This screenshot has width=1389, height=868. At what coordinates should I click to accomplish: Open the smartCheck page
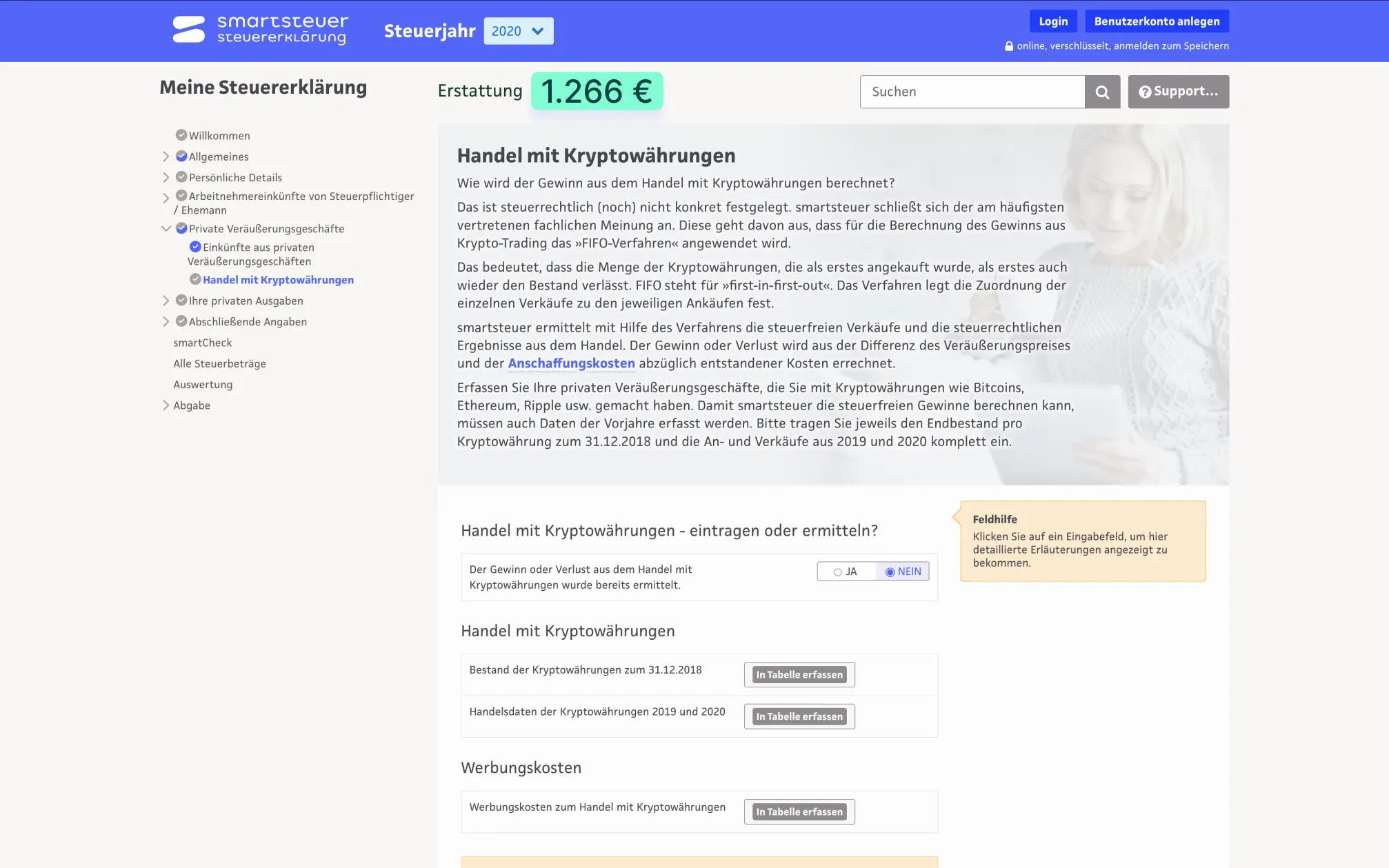click(203, 343)
